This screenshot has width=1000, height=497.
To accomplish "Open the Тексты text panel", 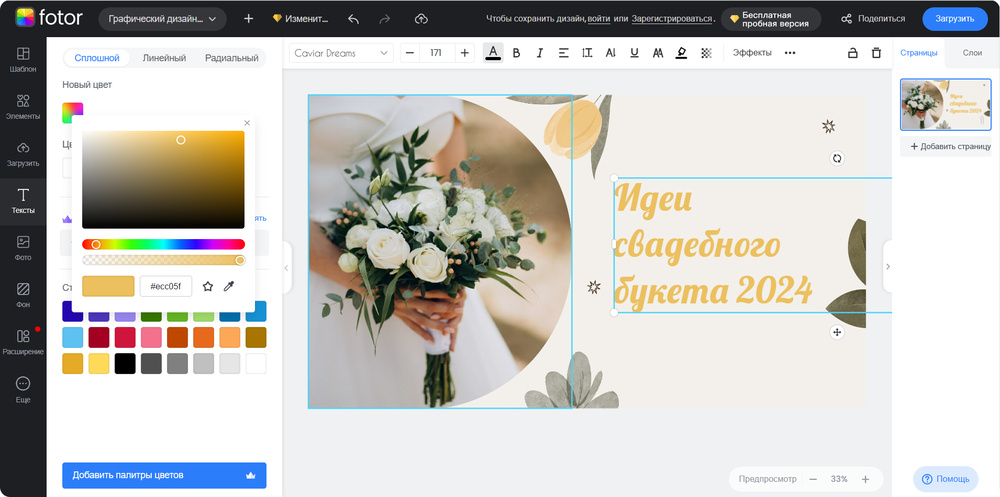I will pyautogui.click(x=23, y=202).
